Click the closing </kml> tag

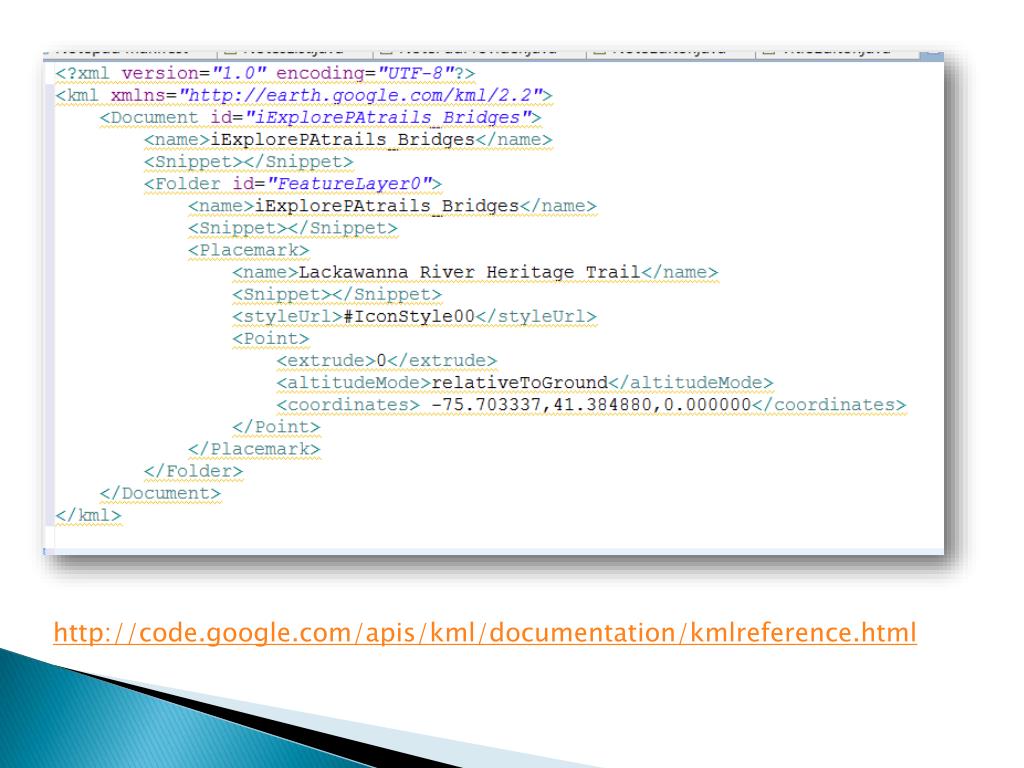[x=88, y=515]
